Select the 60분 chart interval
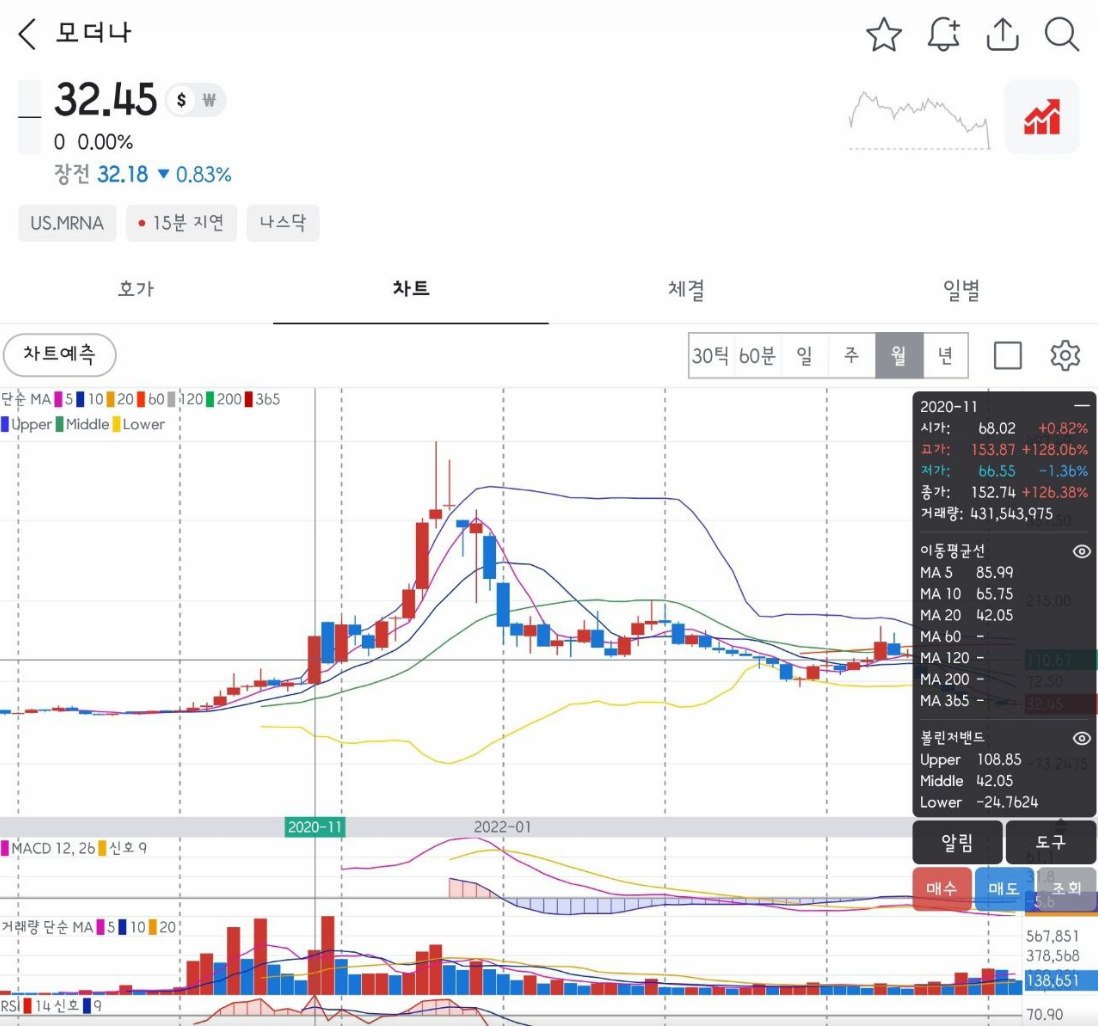This screenshot has width=1098, height=1026. [758, 356]
